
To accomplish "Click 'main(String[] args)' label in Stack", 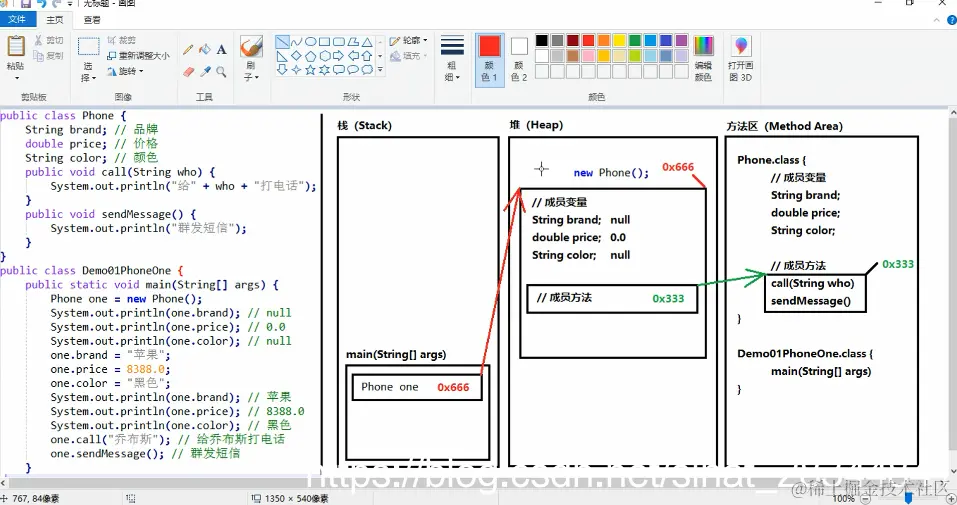I will pyautogui.click(x=395, y=354).
